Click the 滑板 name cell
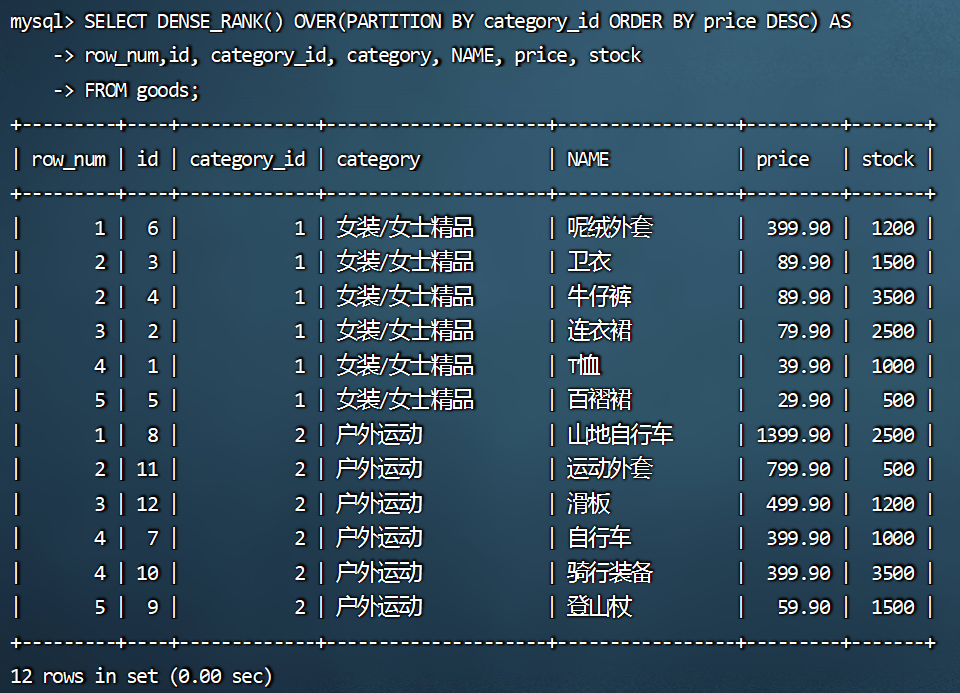The height and width of the screenshot is (693, 960). pos(589,504)
